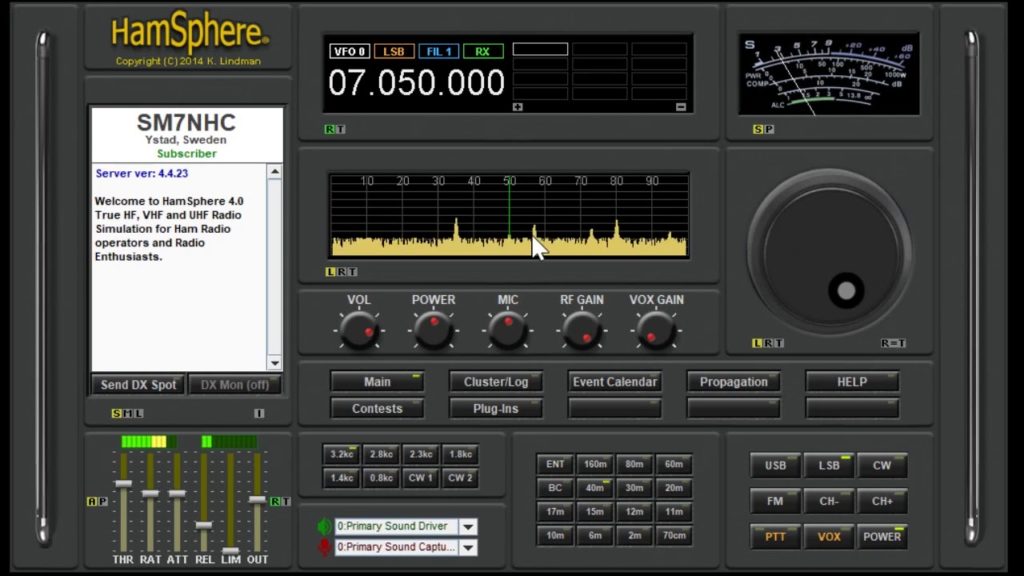Click the frequency readout 07.050.000
The width and height of the screenshot is (1024, 576).
point(417,83)
